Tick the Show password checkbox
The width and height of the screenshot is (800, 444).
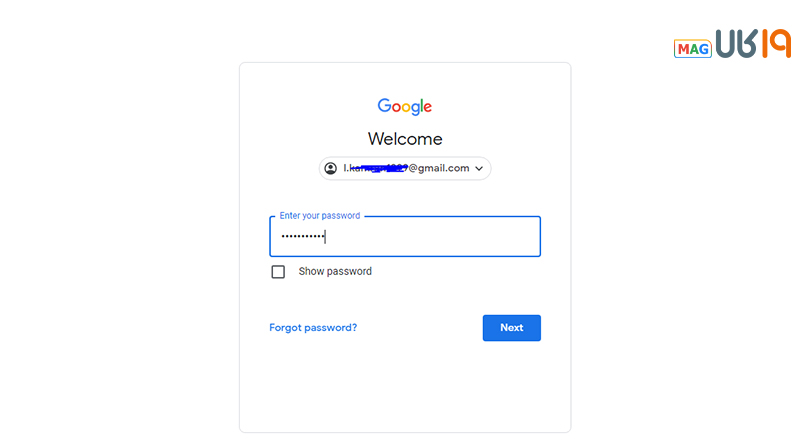pyautogui.click(x=278, y=271)
